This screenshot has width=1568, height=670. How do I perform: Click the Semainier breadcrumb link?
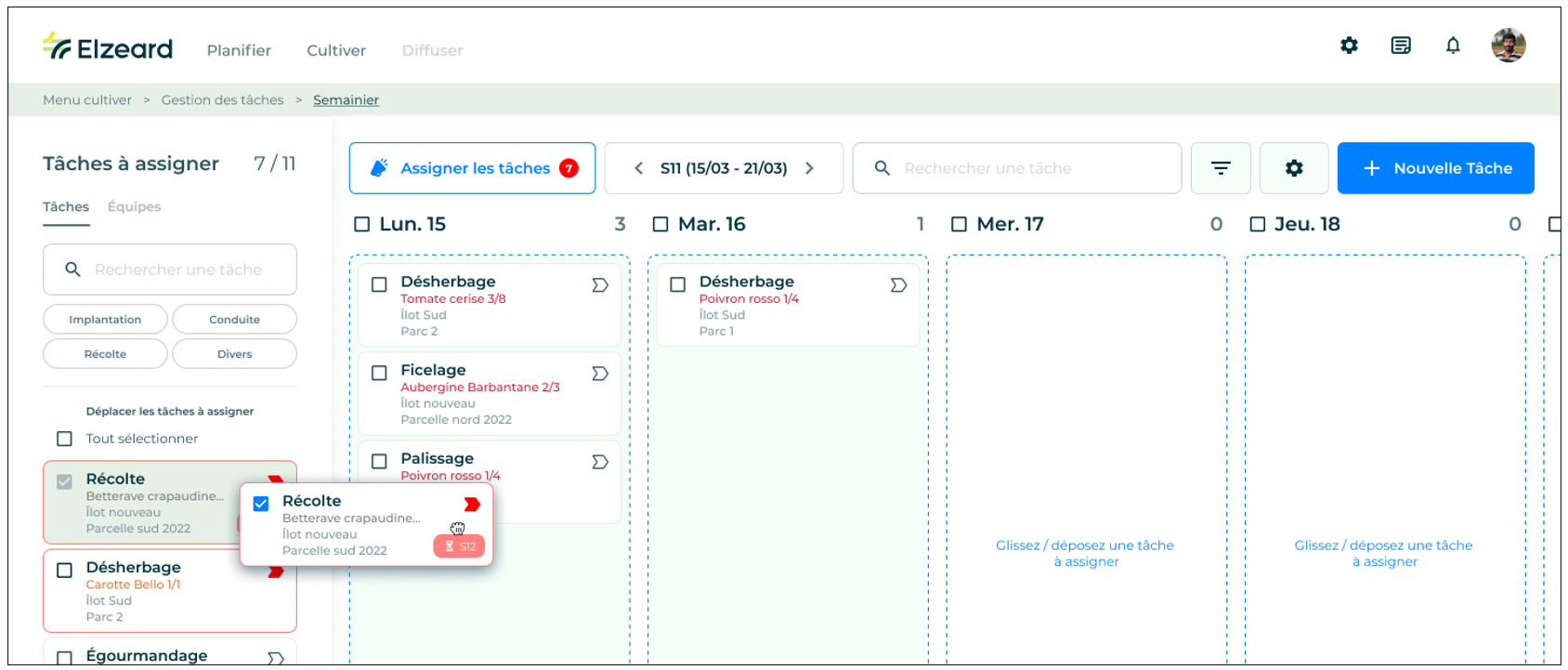point(346,99)
